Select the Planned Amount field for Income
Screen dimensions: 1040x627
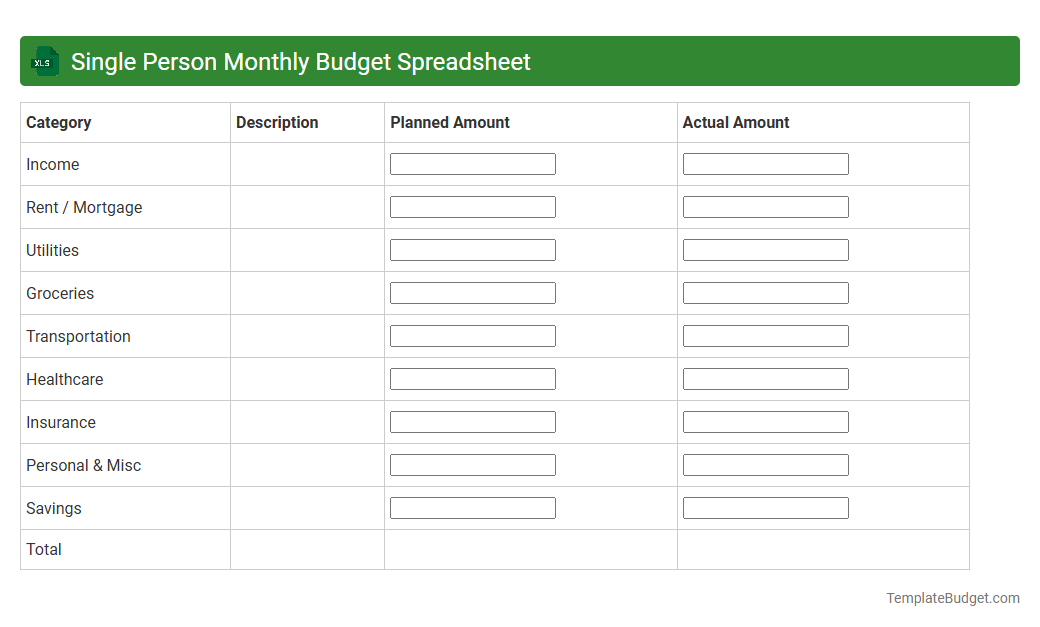pyautogui.click(x=473, y=163)
